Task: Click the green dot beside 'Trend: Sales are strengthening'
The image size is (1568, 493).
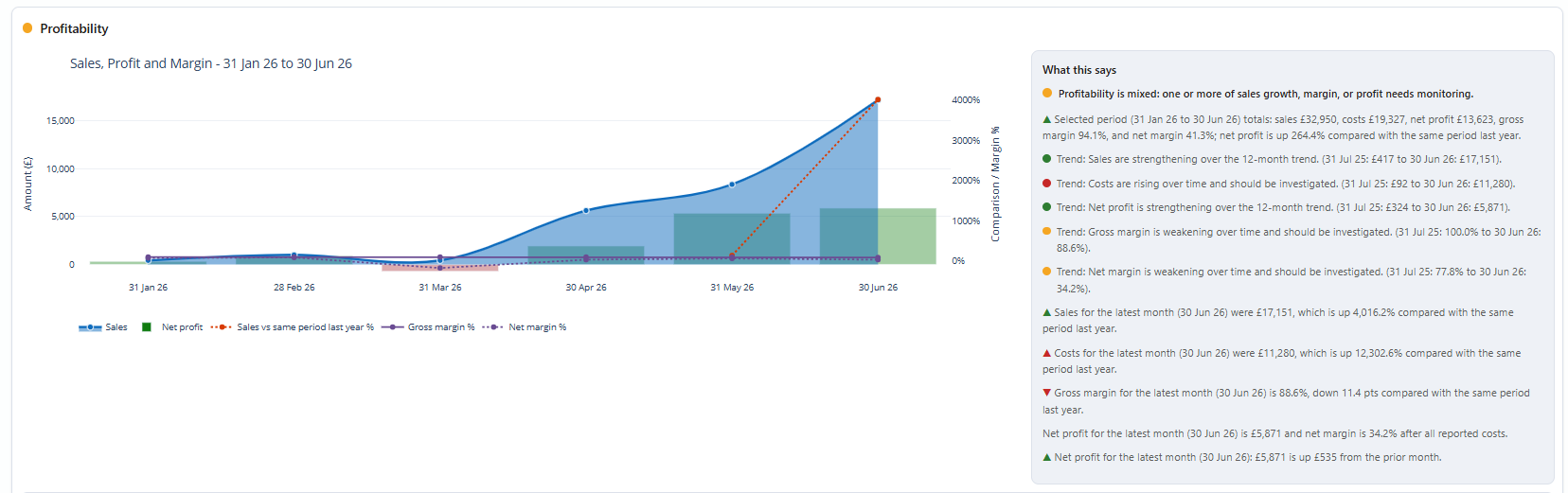Action: point(1047,159)
